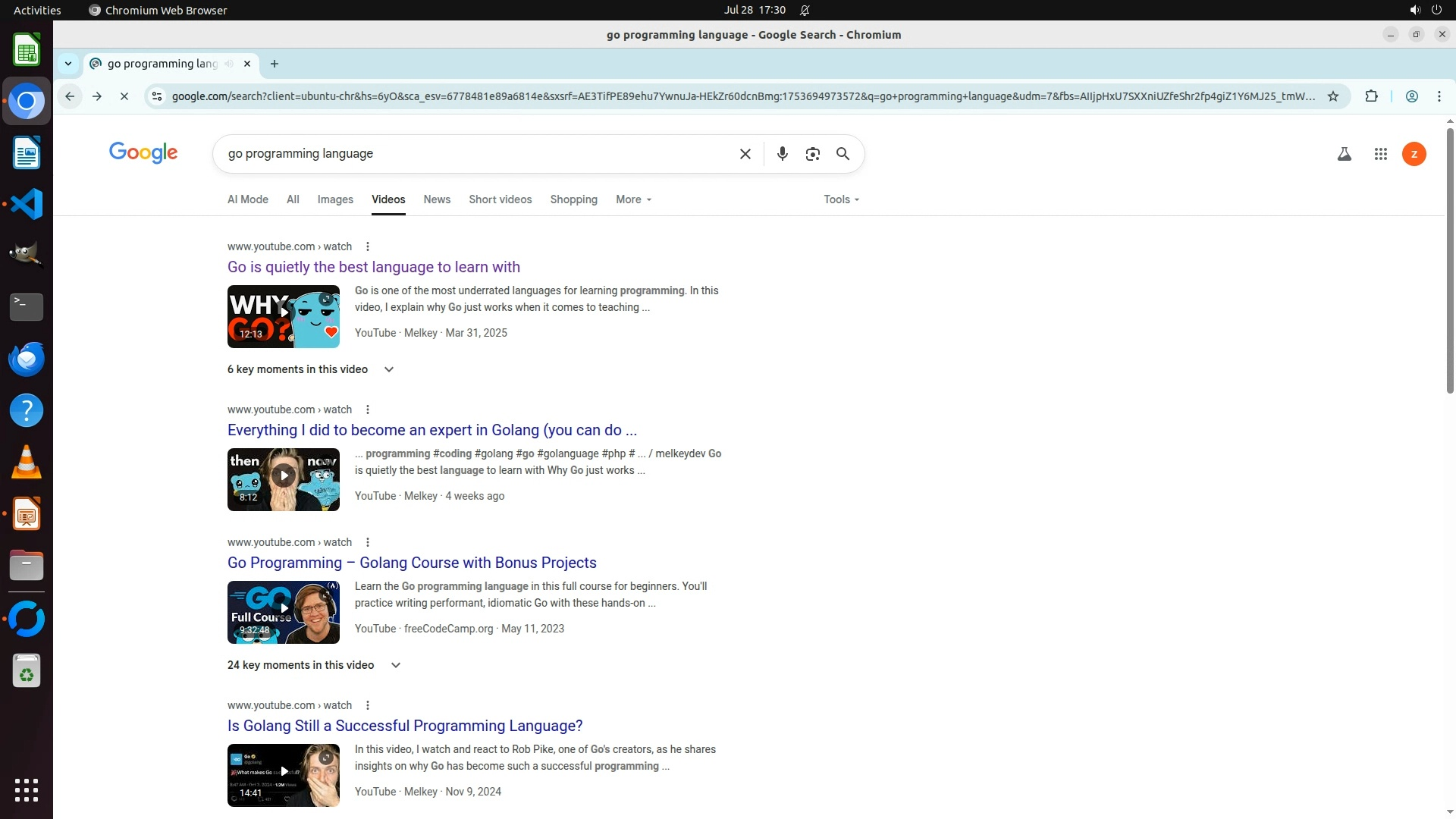The image size is (1456, 819).
Task: Open the More search filters dropdown
Action: coord(633,199)
